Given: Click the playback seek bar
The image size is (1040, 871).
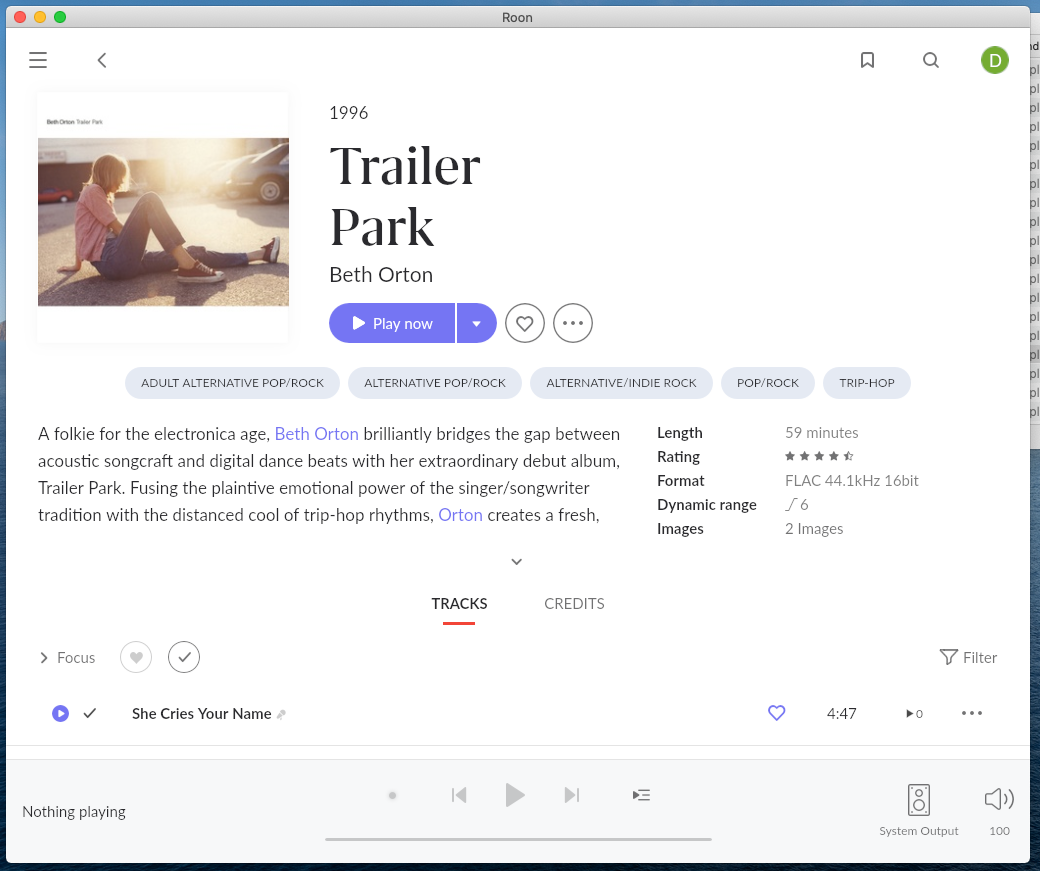Looking at the screenshot, I should click(x=518, y=839).
